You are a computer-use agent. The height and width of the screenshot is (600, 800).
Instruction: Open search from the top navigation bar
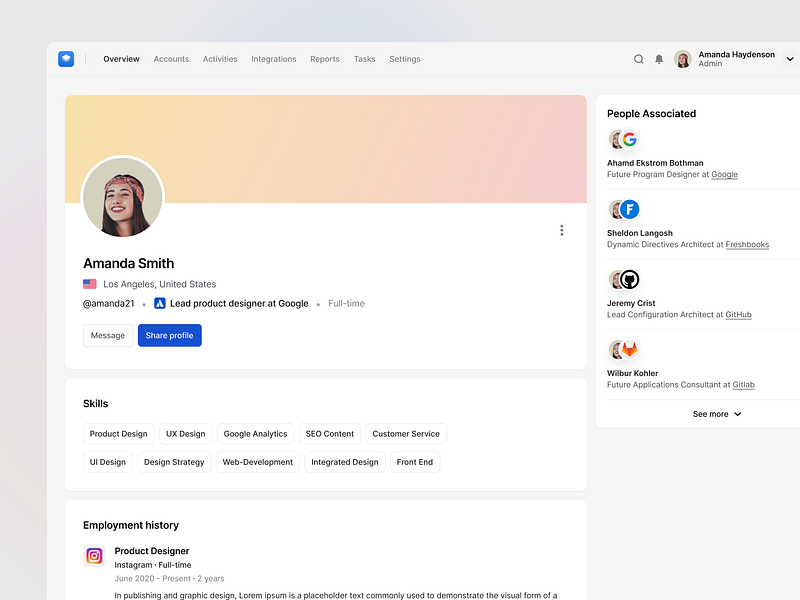pyautogui.click(x=639, y=59)
